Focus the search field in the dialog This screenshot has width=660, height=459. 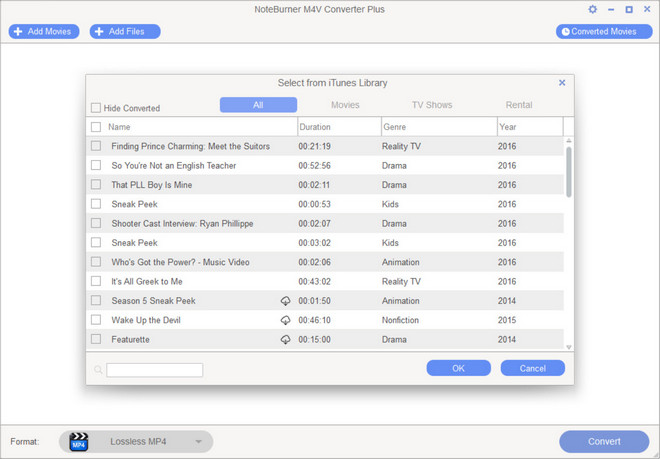154,370
